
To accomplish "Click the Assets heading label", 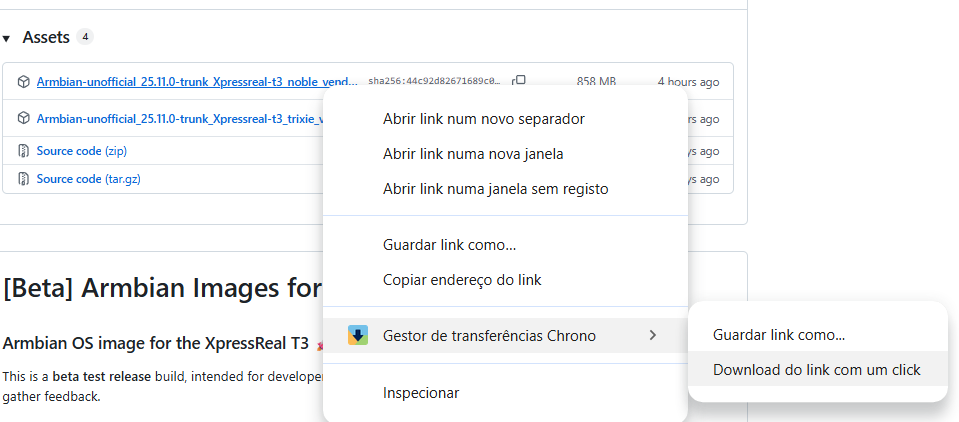I will 46,37.
